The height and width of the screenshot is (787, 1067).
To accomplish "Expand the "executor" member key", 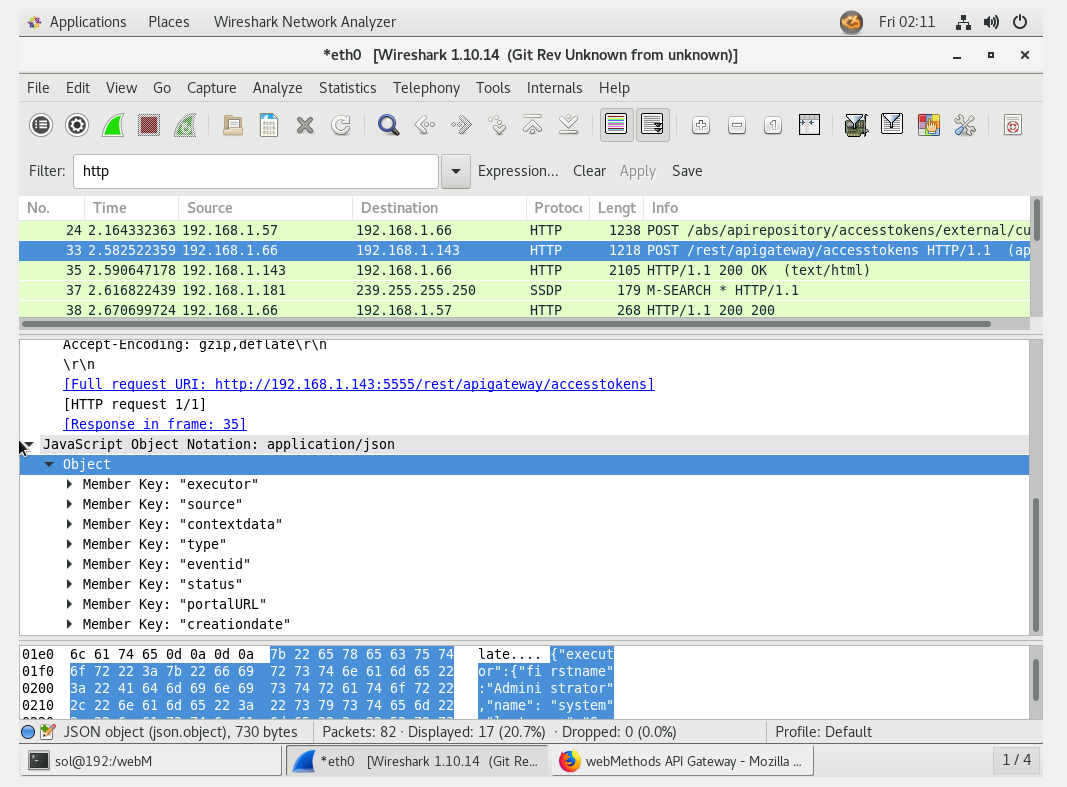I will pos(70,484).
